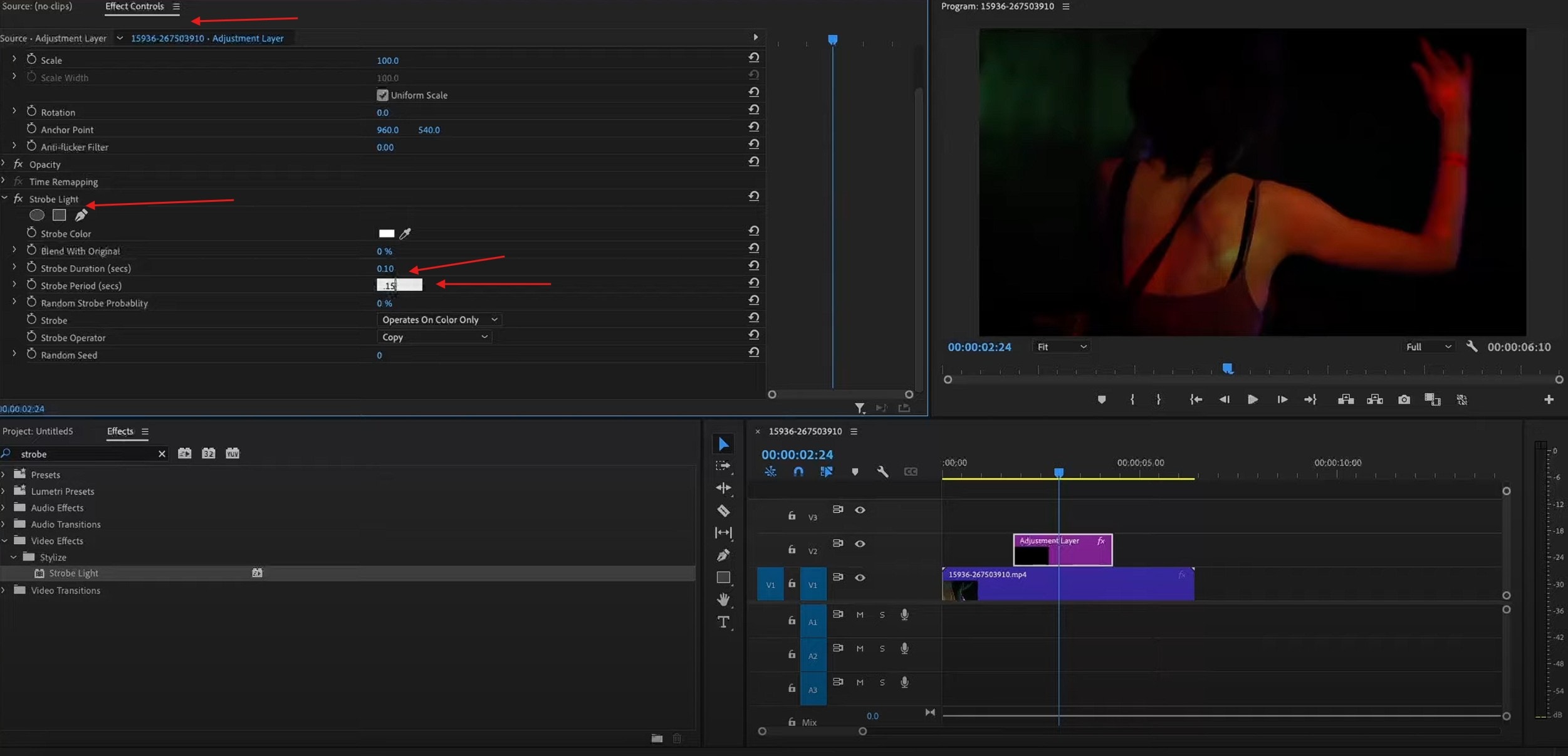Open Operates On Color Only dropdown

pos(439,320)
